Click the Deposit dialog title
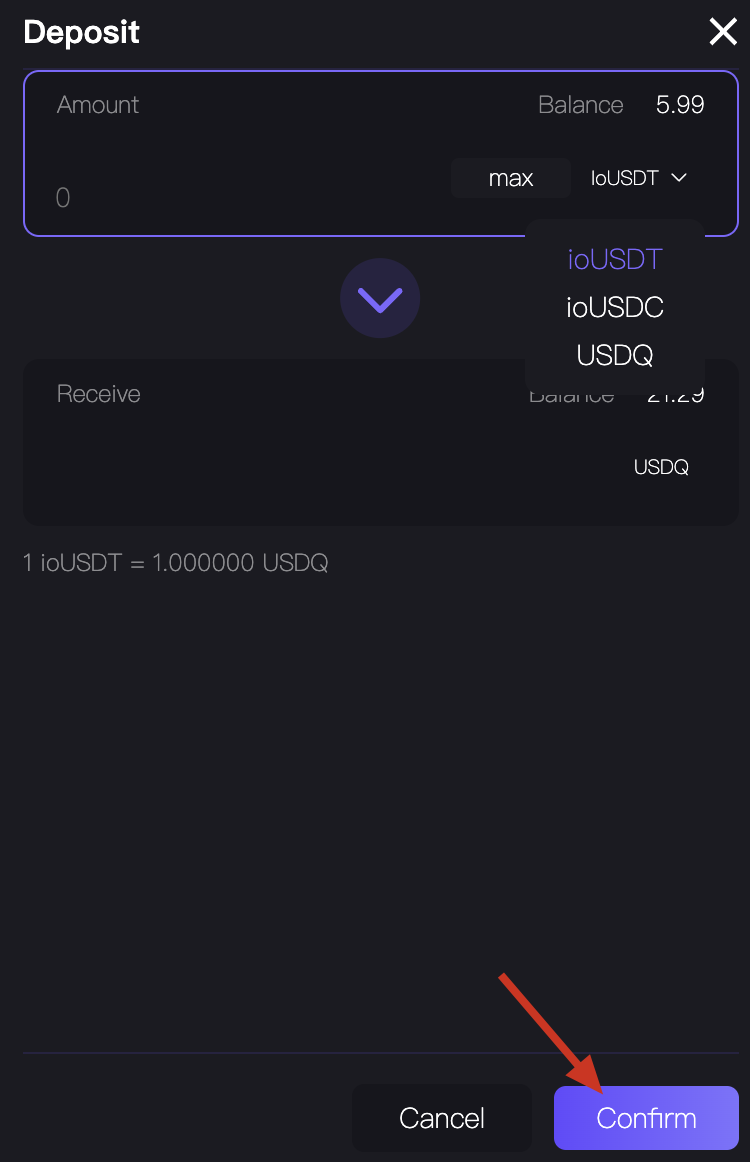The width and height of the screenshot is (750, 1162). point(81,33)
